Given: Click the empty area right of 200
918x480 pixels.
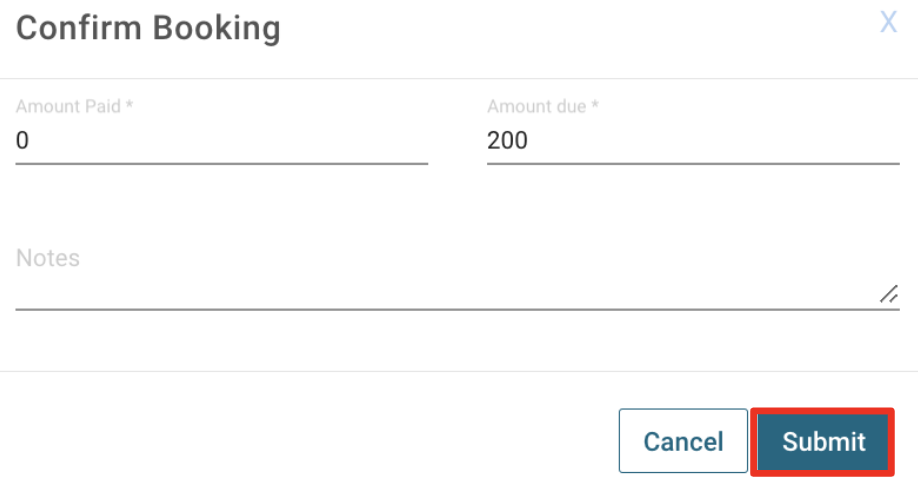Looking at the screenshot, I should 720,141.
